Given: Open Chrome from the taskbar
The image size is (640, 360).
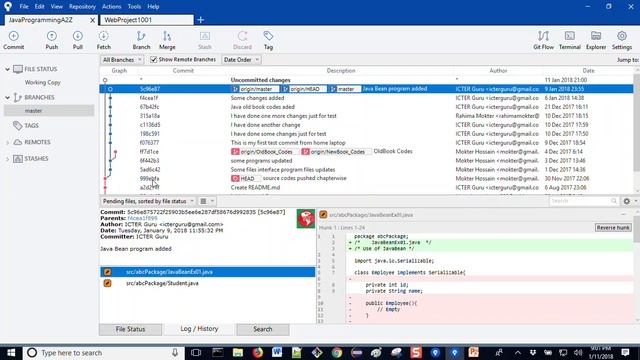Looking at the screenshot, I should pyautogui.click(x=337, y=352).
